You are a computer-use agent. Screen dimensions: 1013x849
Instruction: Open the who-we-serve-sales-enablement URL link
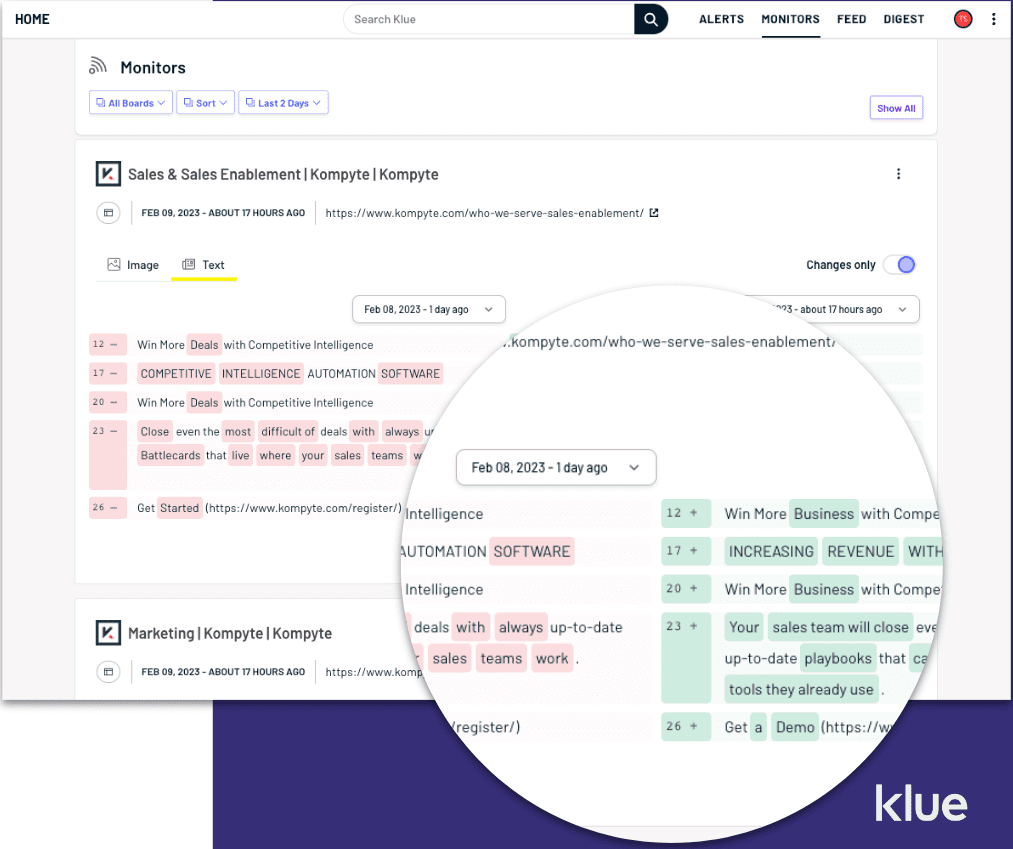[483, 212]
